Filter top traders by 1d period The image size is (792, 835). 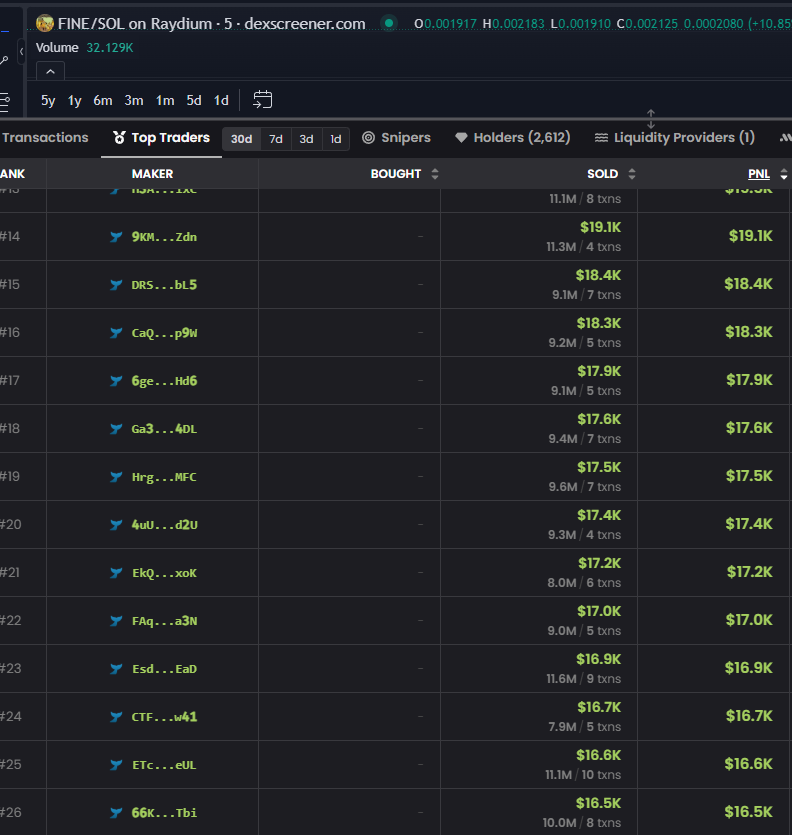point(336,139)
